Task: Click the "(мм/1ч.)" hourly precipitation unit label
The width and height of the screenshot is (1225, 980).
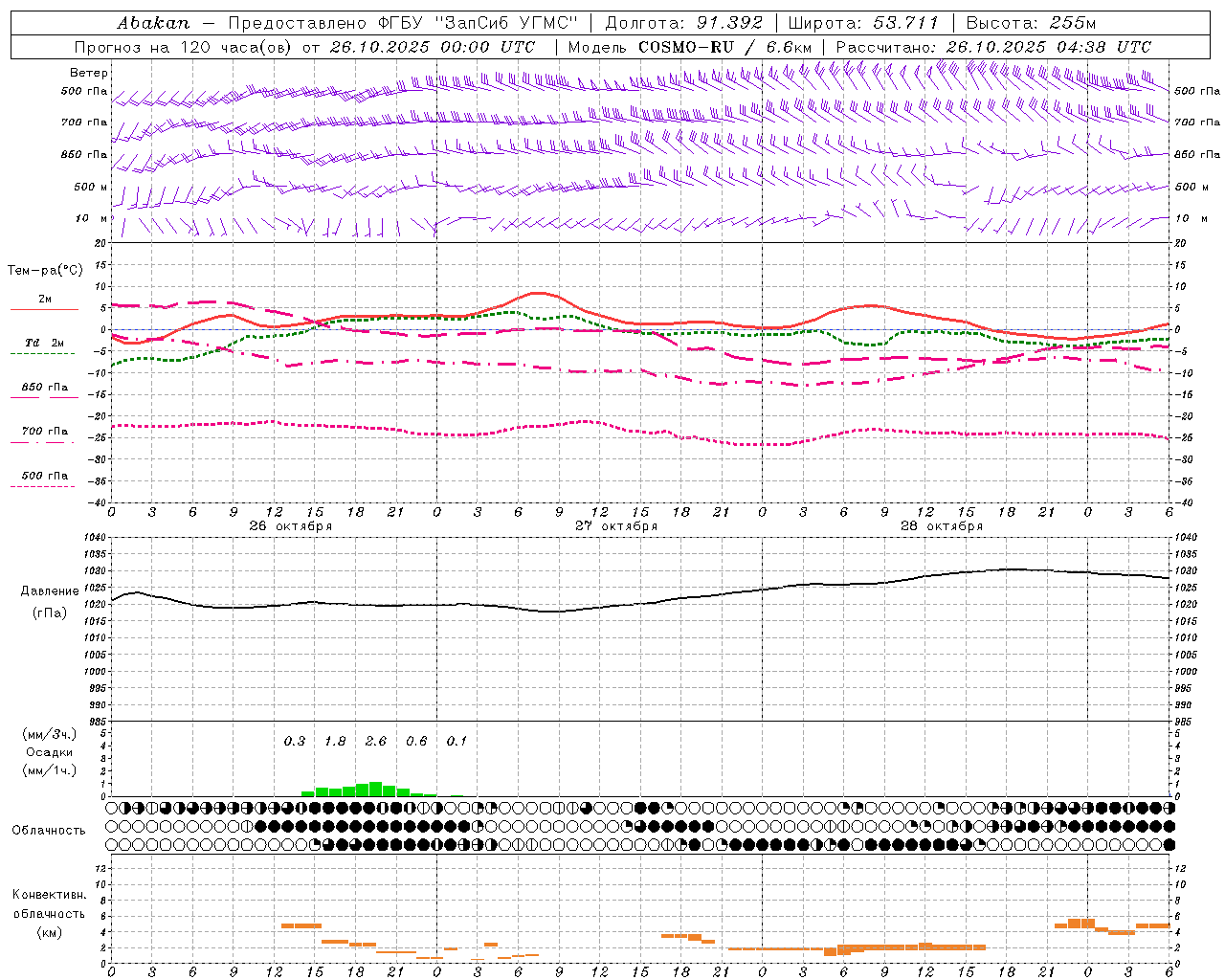Action: coord(50,770)
